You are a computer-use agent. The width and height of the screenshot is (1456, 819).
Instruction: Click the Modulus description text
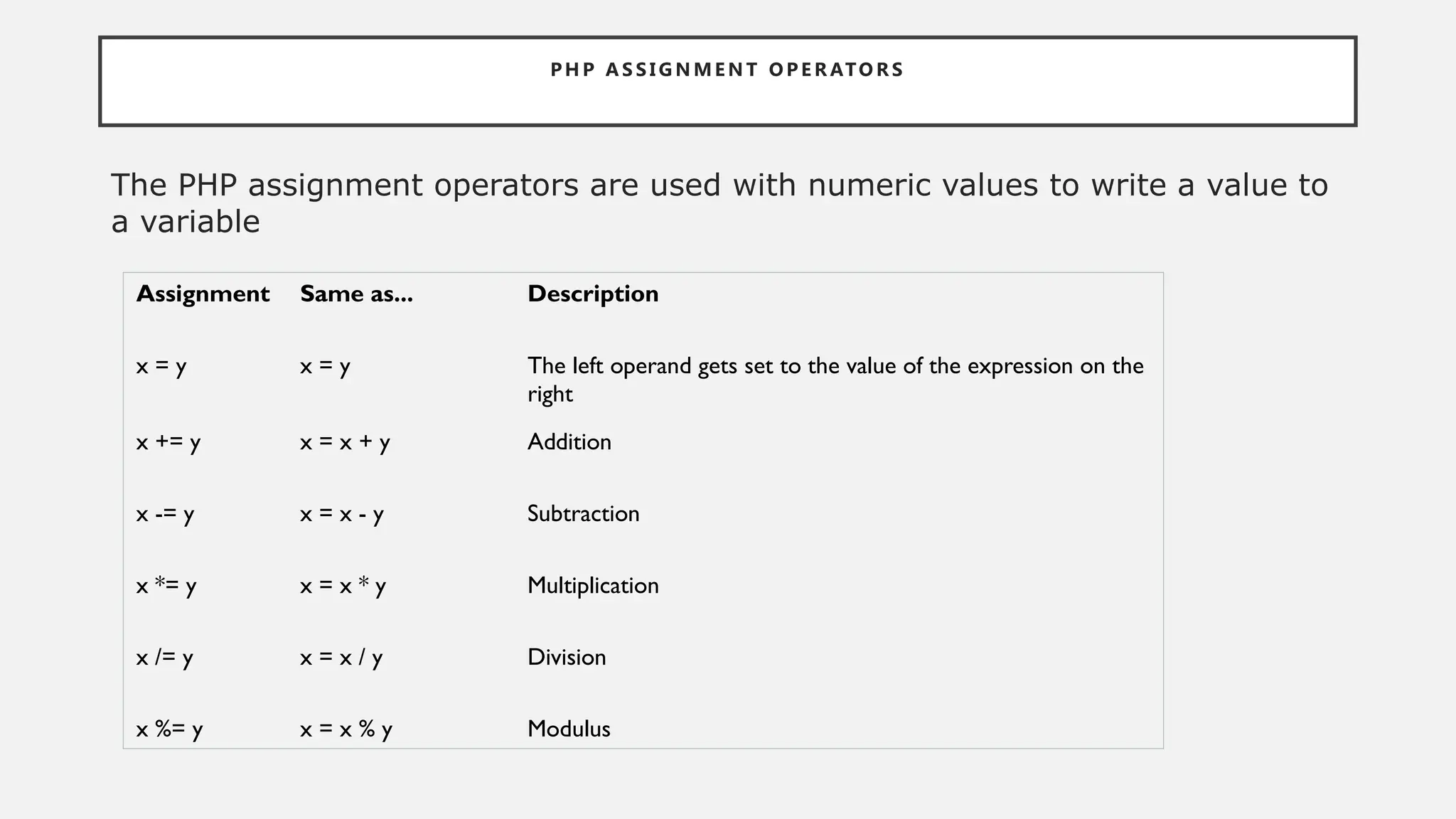(569, 729)
